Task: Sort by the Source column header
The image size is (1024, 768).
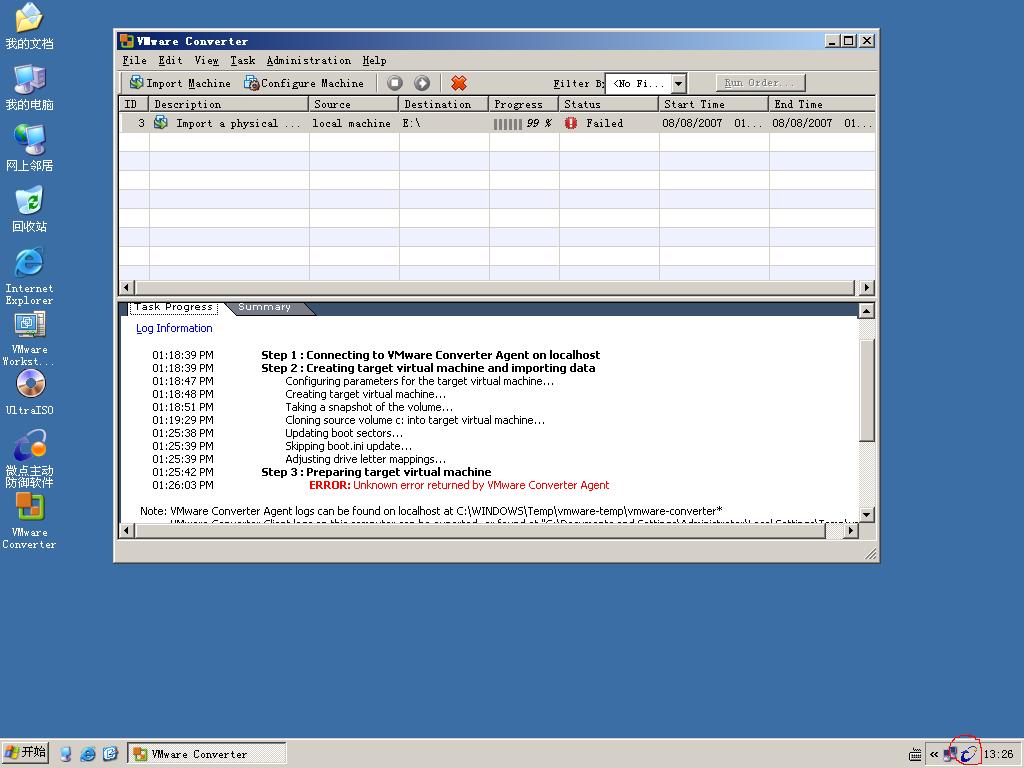Action: click(353, 104)
